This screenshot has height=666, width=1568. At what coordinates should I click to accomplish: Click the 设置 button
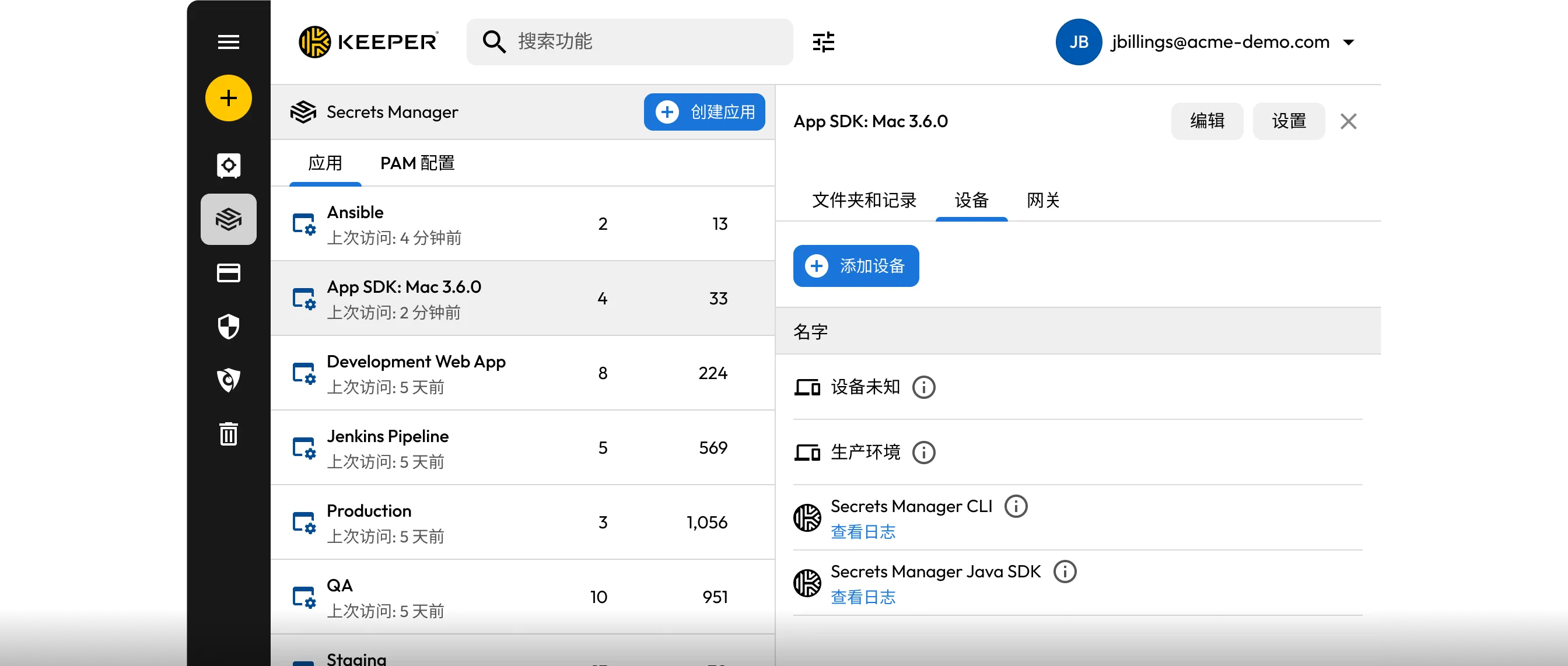[x=1289, y=121]
